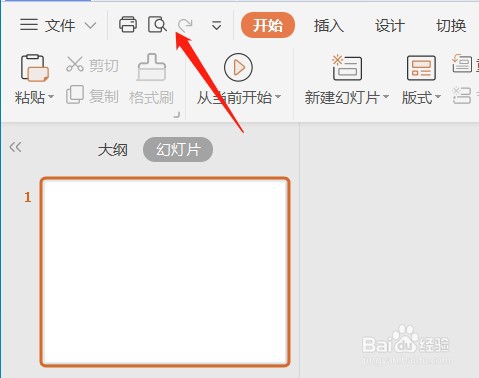Open print preview icon
Viewport: 479px width, 378px height.
tap(157, 25)
